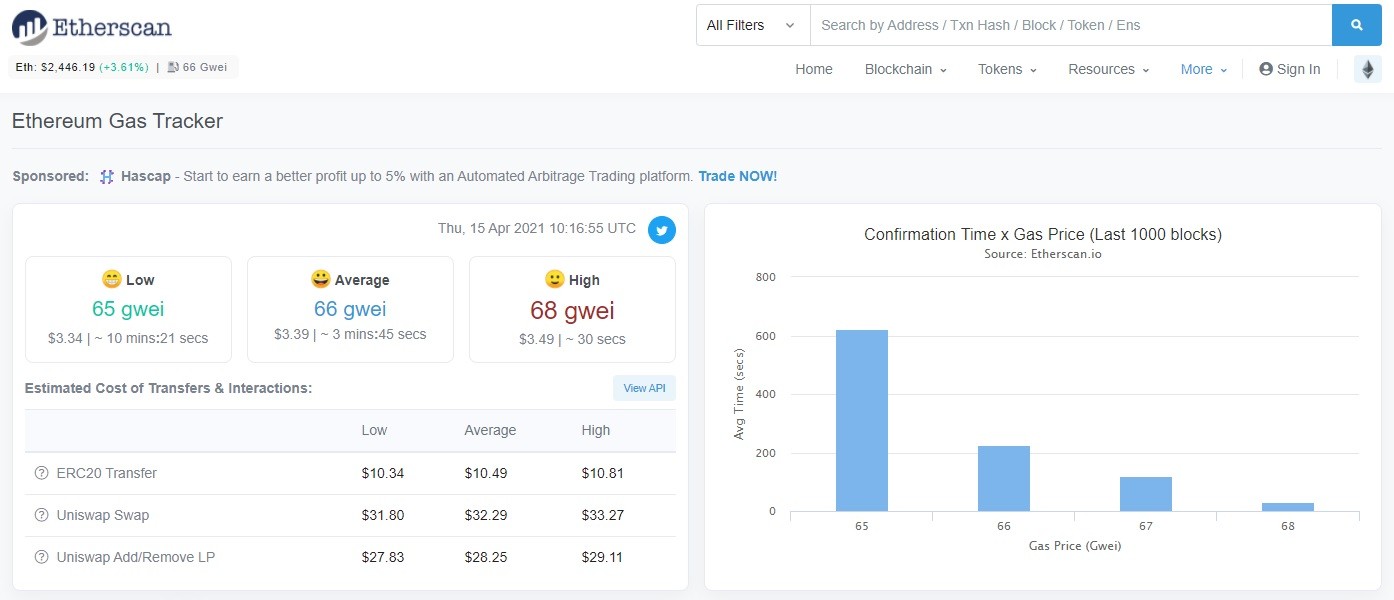This screenshot has height=600, width=1394.
Task: Open the All Filters dropdown
Action: [752, 25]
